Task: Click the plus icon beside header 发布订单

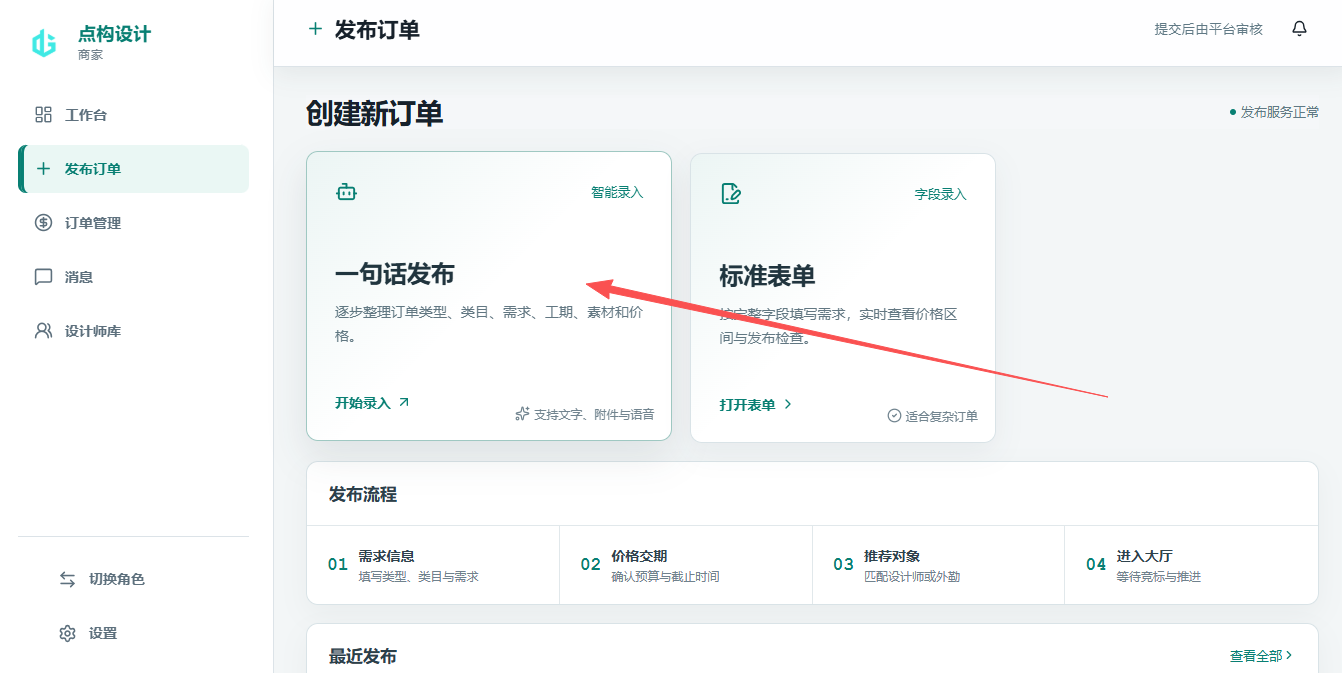Action: point(315,29)
